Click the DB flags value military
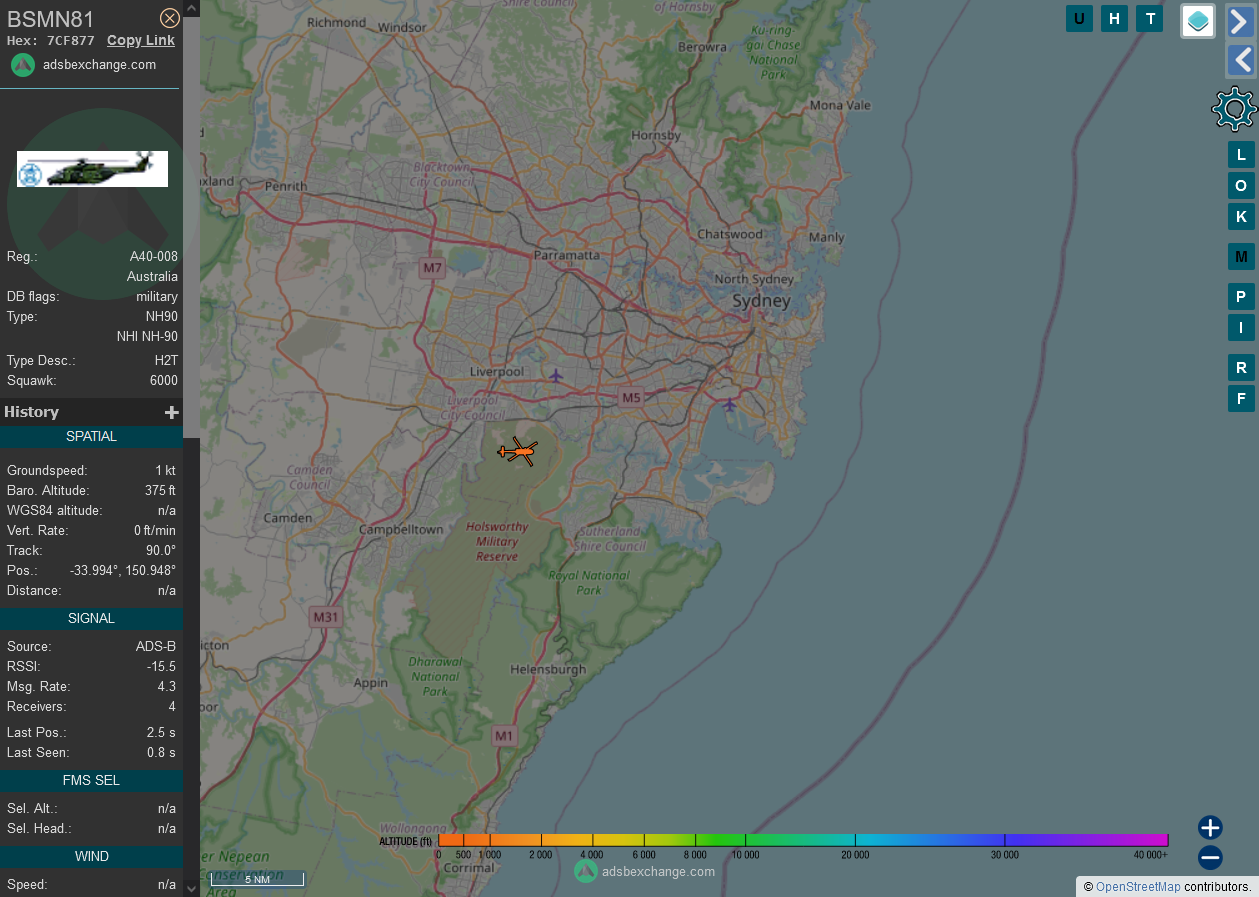This screenshot has height=897, width=1259. coord(157,297)
